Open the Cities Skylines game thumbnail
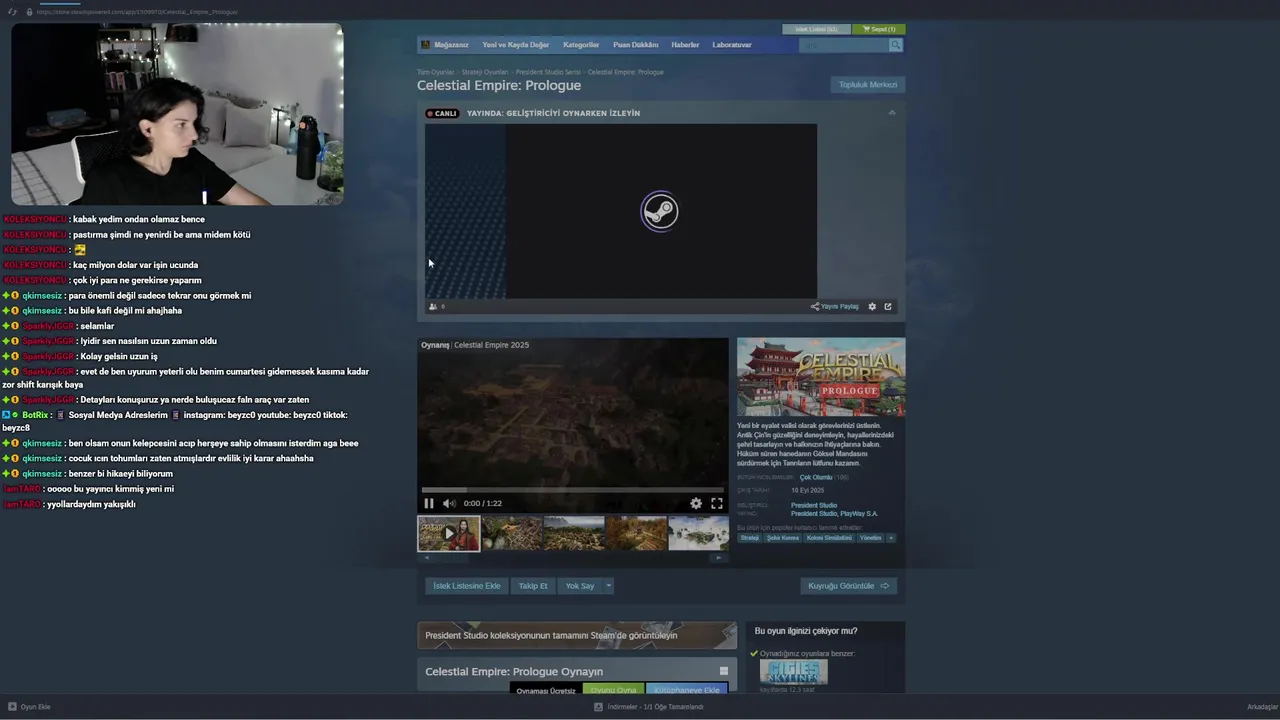Viewport: 1280px width, 720px height. click(x=793, y=672)
